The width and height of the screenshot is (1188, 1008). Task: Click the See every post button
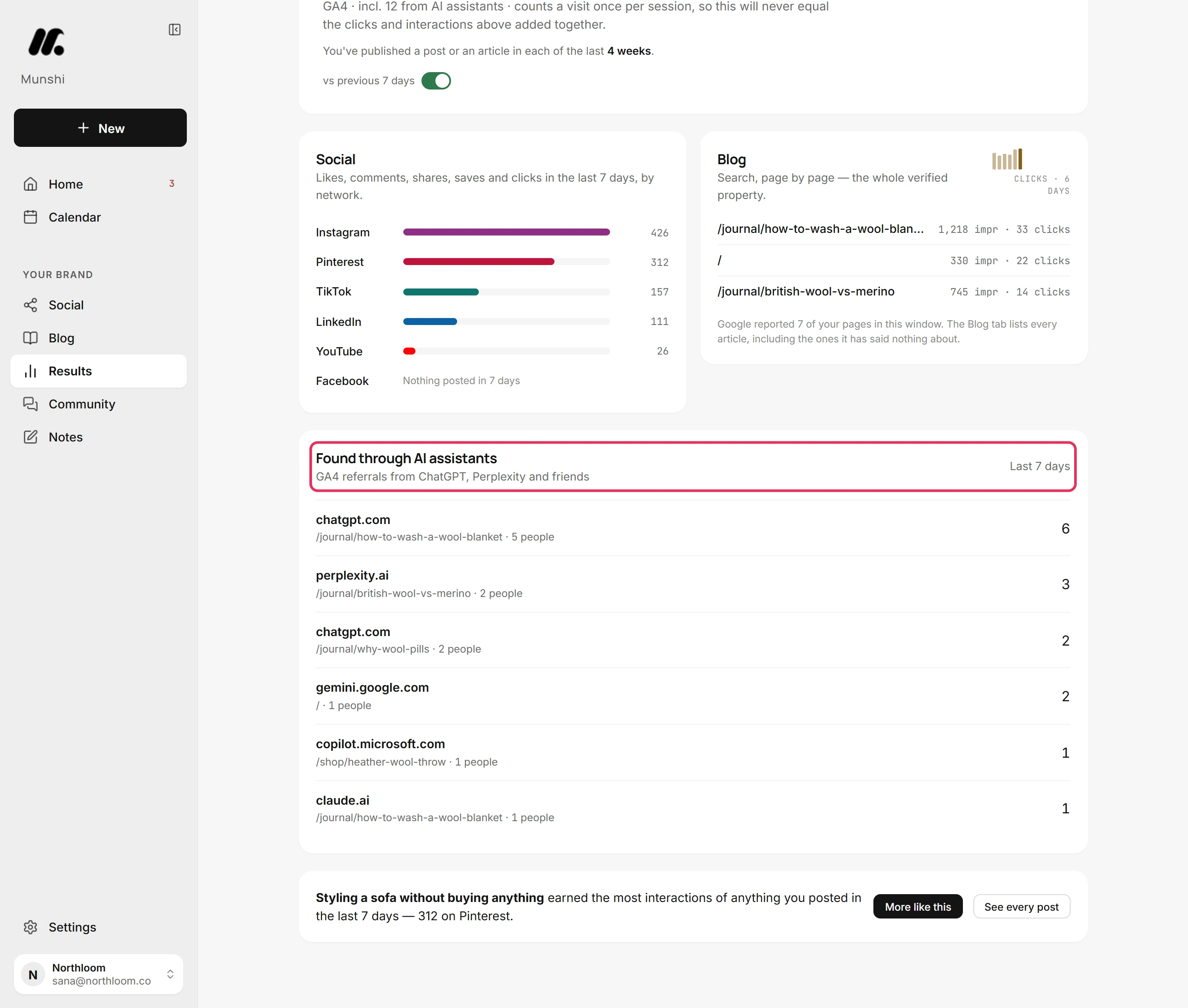1021,907
